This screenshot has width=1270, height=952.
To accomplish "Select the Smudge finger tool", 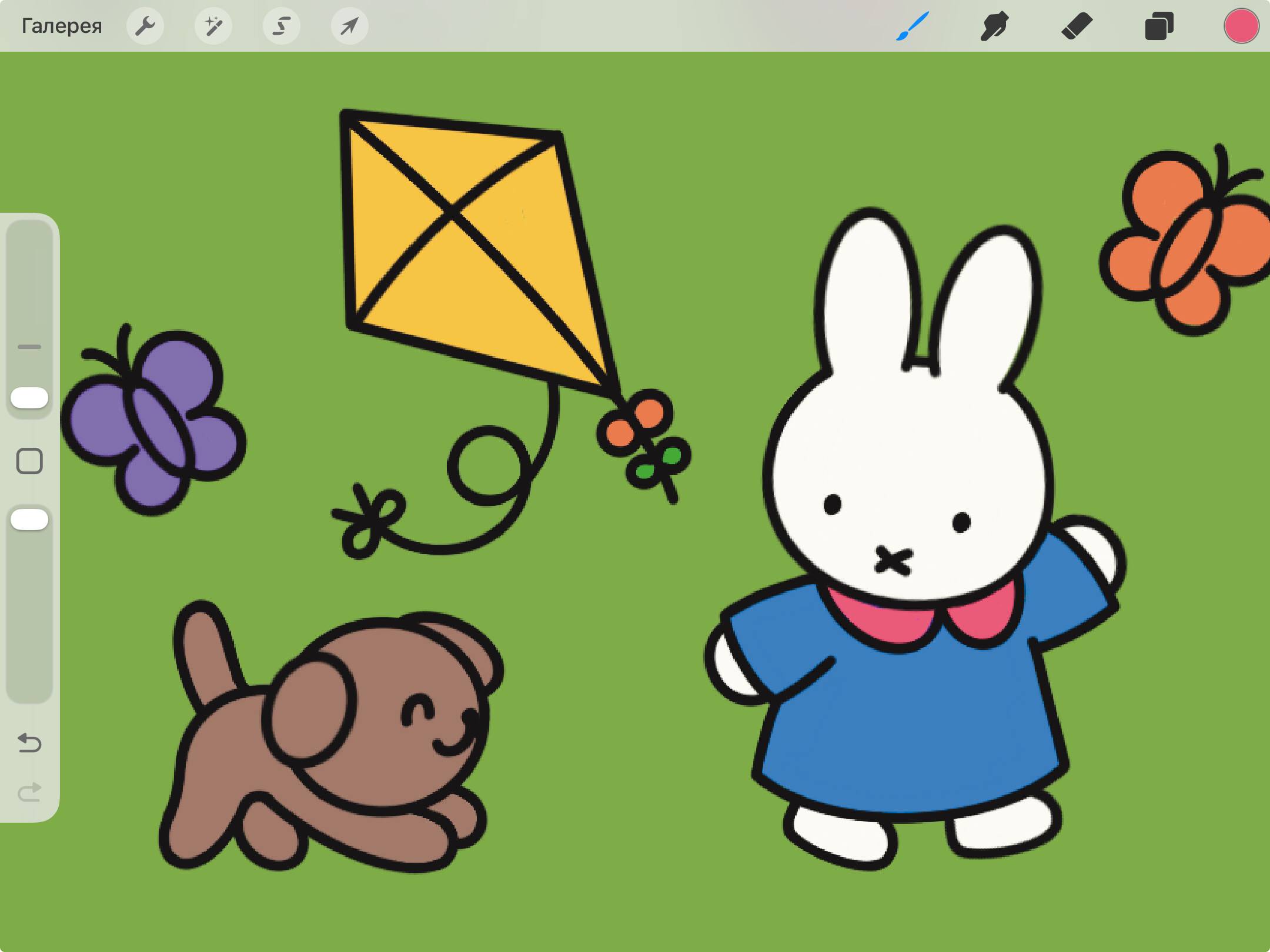I will coord(995,26).
